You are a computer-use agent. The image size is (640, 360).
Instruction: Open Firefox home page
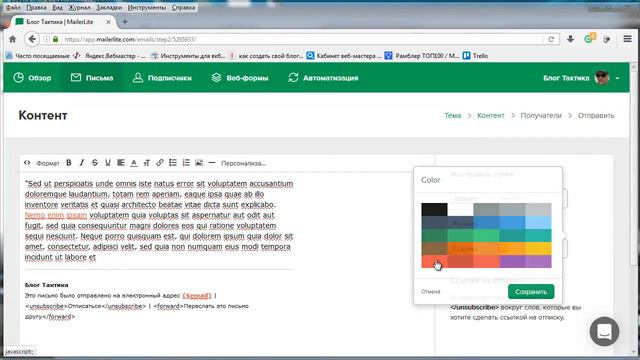point(13,39)
